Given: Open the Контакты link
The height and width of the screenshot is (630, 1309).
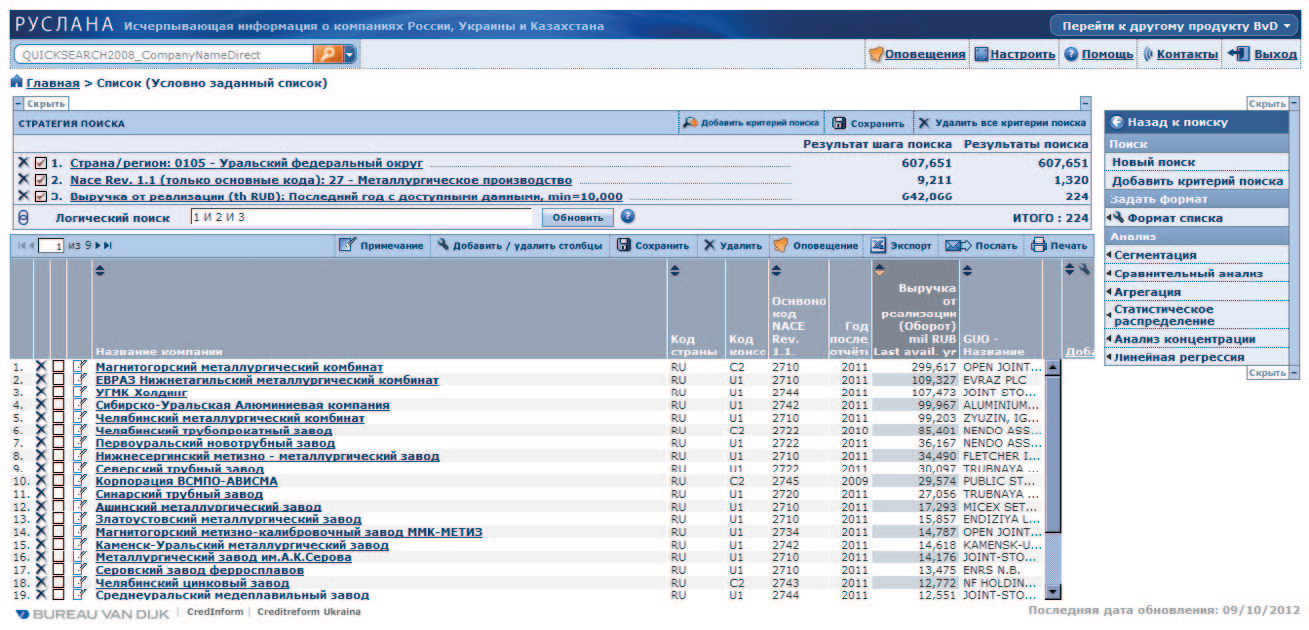Looking at the screenshot, I should click(1180, 54).
